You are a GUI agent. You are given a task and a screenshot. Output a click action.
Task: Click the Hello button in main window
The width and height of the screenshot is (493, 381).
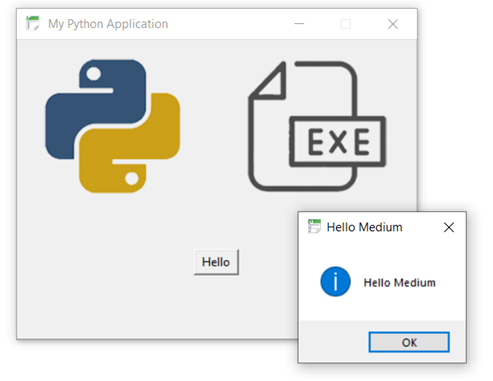click(216, 262)
